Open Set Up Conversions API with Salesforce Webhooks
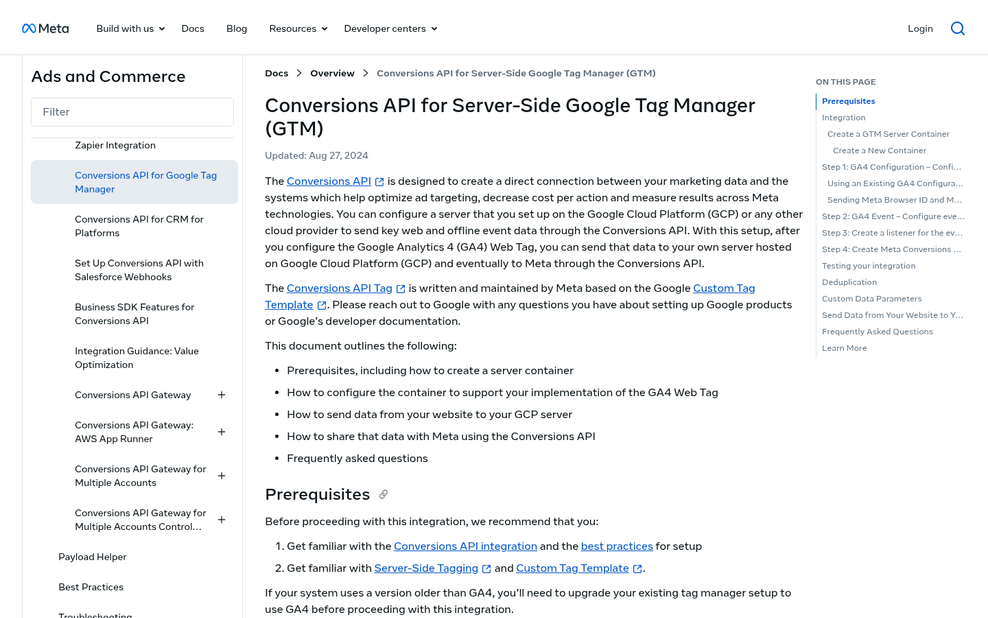The width and height of the screenshot is (988, 618). tap(139, 270)
